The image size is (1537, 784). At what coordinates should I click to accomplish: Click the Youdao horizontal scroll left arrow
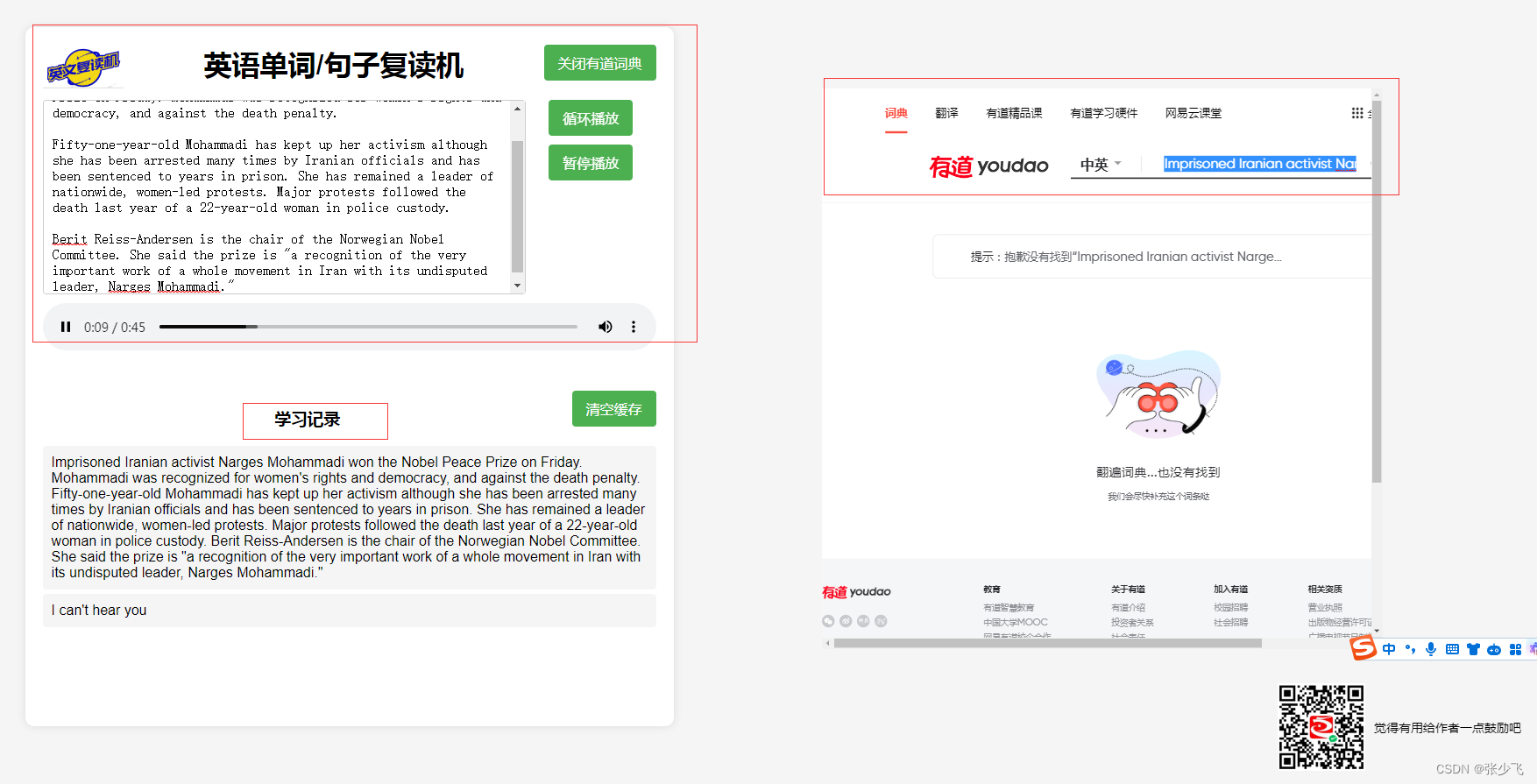[827, 643]
